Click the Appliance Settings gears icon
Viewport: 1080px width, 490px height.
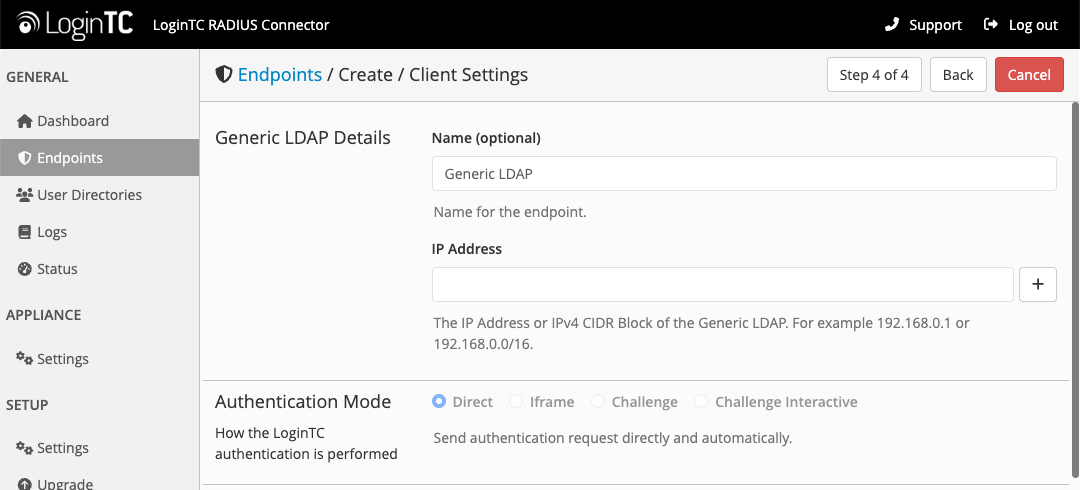(25, 359)
